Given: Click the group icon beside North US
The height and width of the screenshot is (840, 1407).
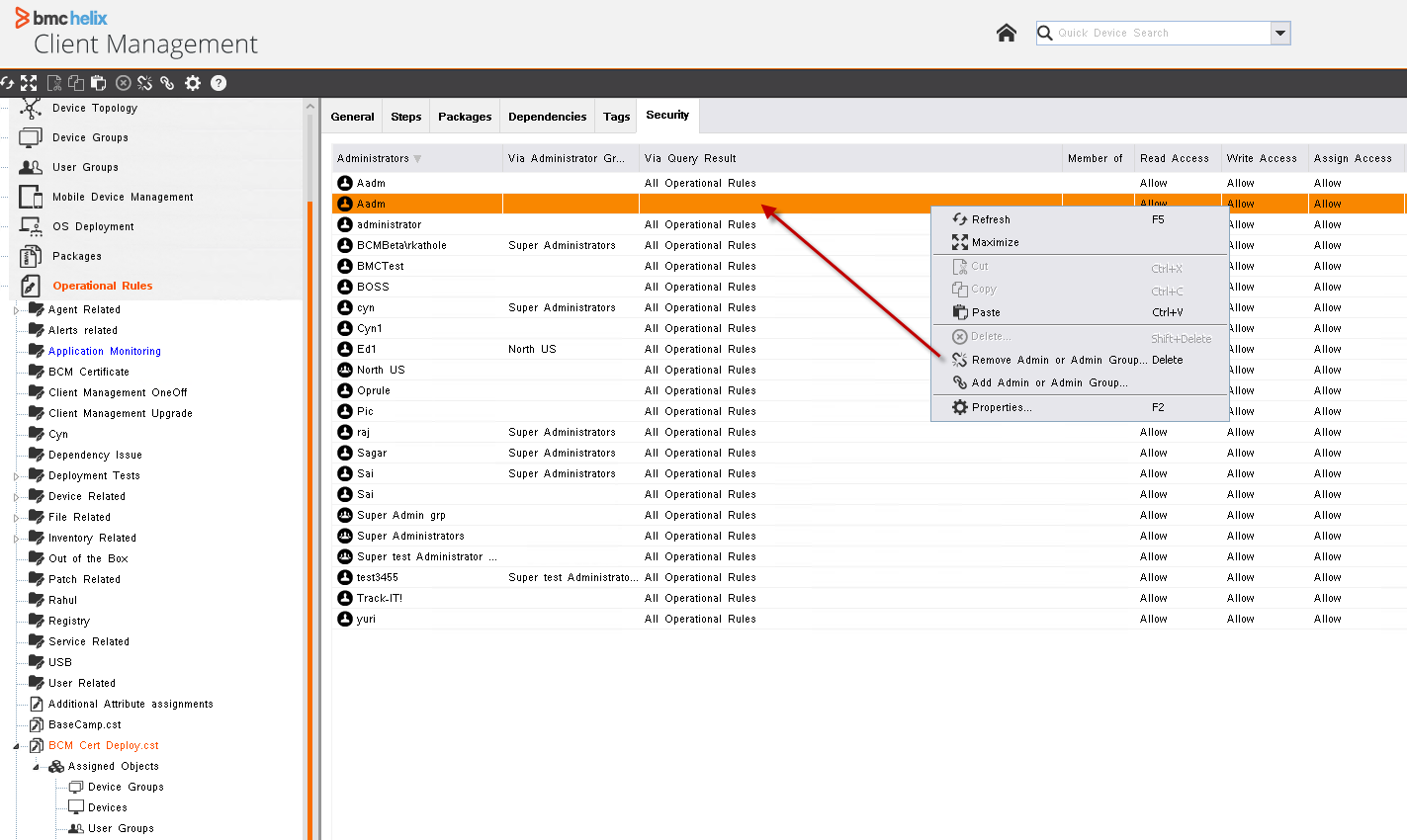Looking at the screenshot, I should tap(345, 370).
